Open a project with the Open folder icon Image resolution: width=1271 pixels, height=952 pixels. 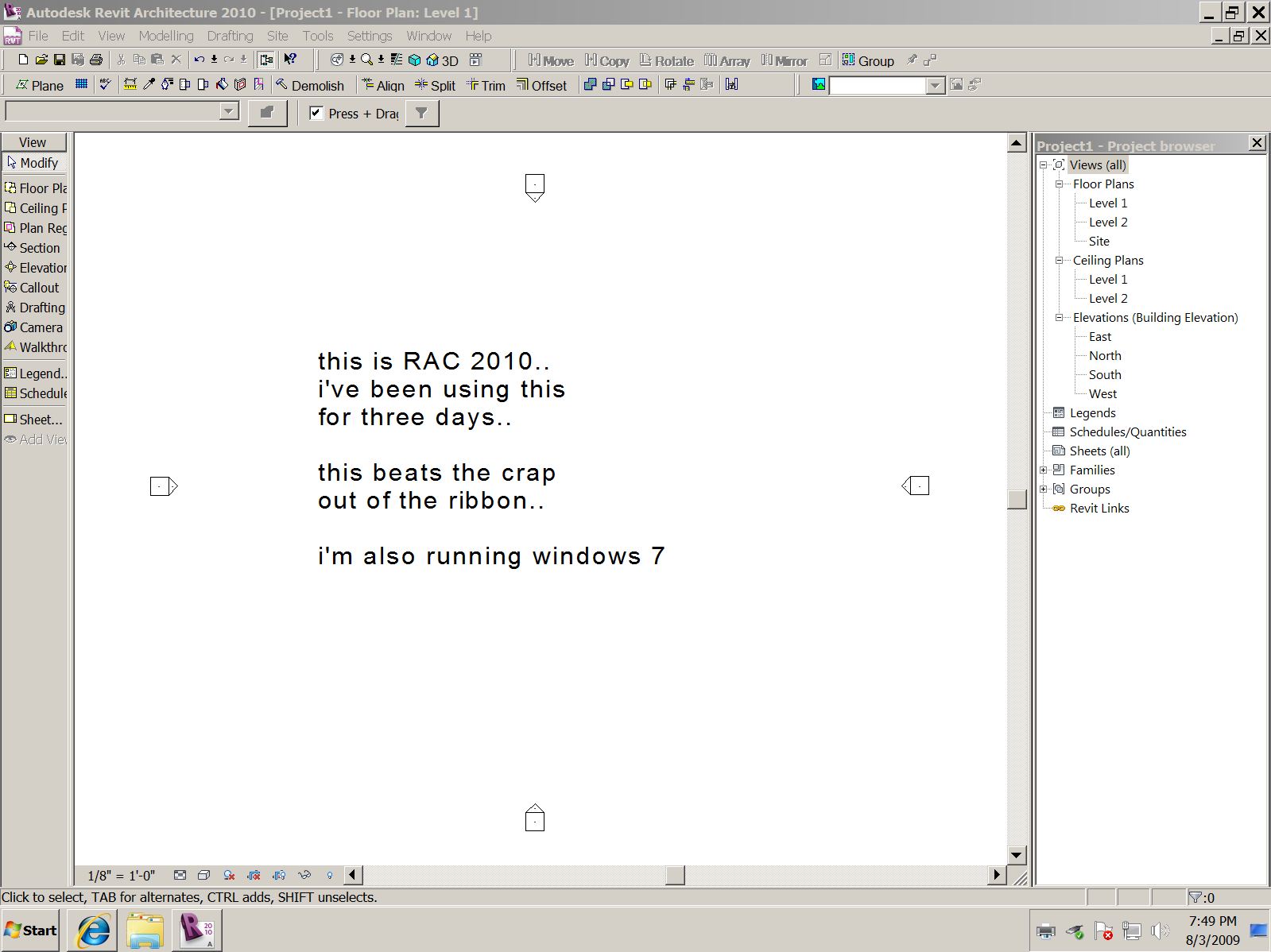pyautogui.click(x=41, y=60)
